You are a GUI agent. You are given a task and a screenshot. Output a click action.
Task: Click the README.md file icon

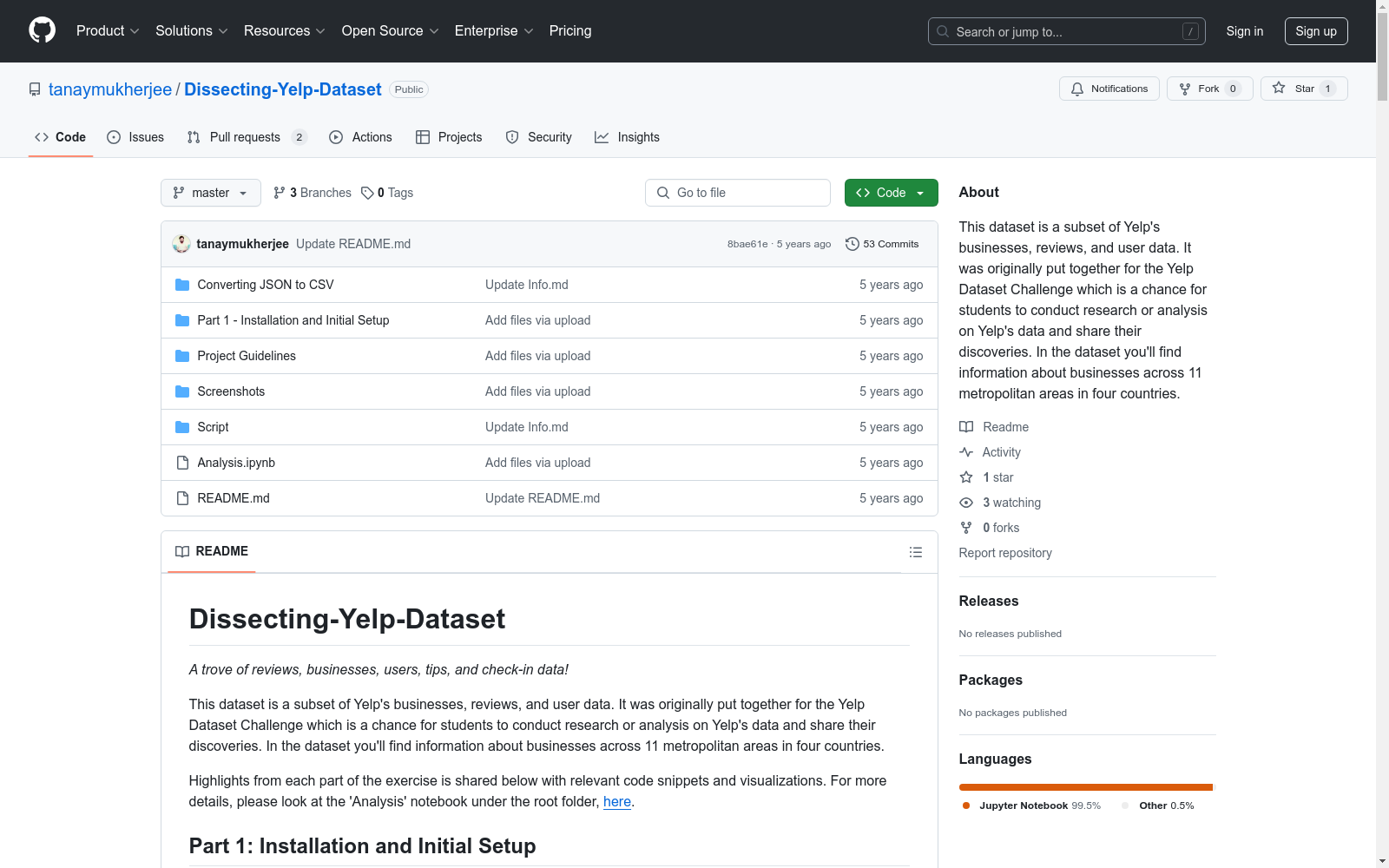[182, 498]
